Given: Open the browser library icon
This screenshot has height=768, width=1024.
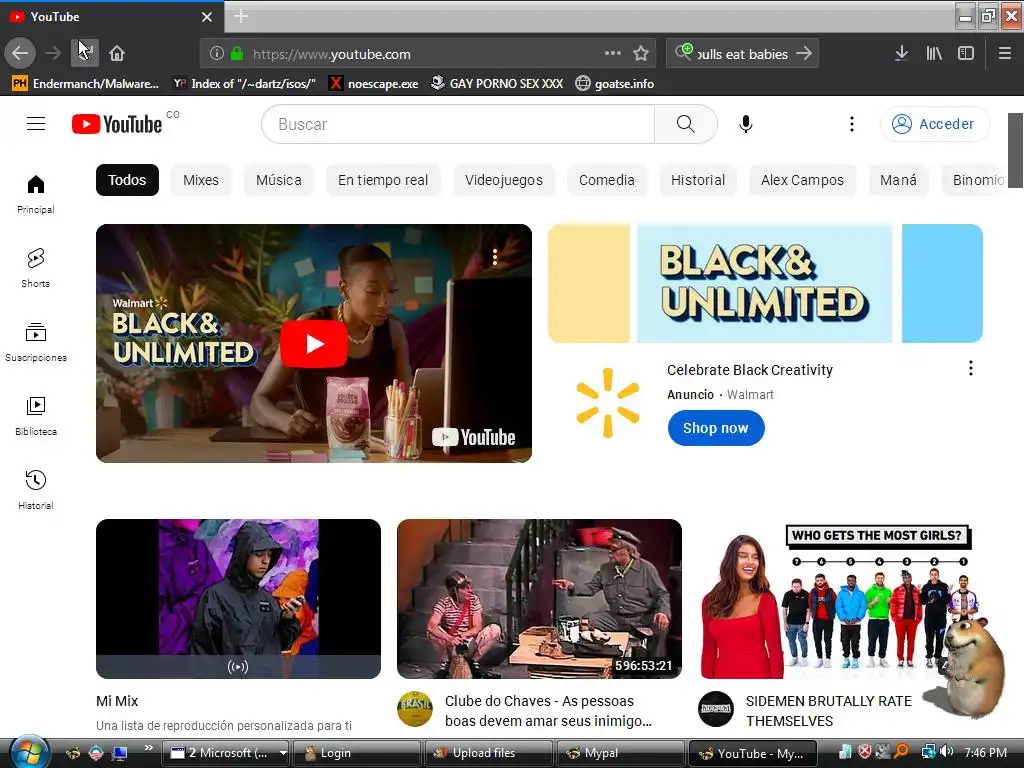Looking at the screenshot, I should [934, 54].
